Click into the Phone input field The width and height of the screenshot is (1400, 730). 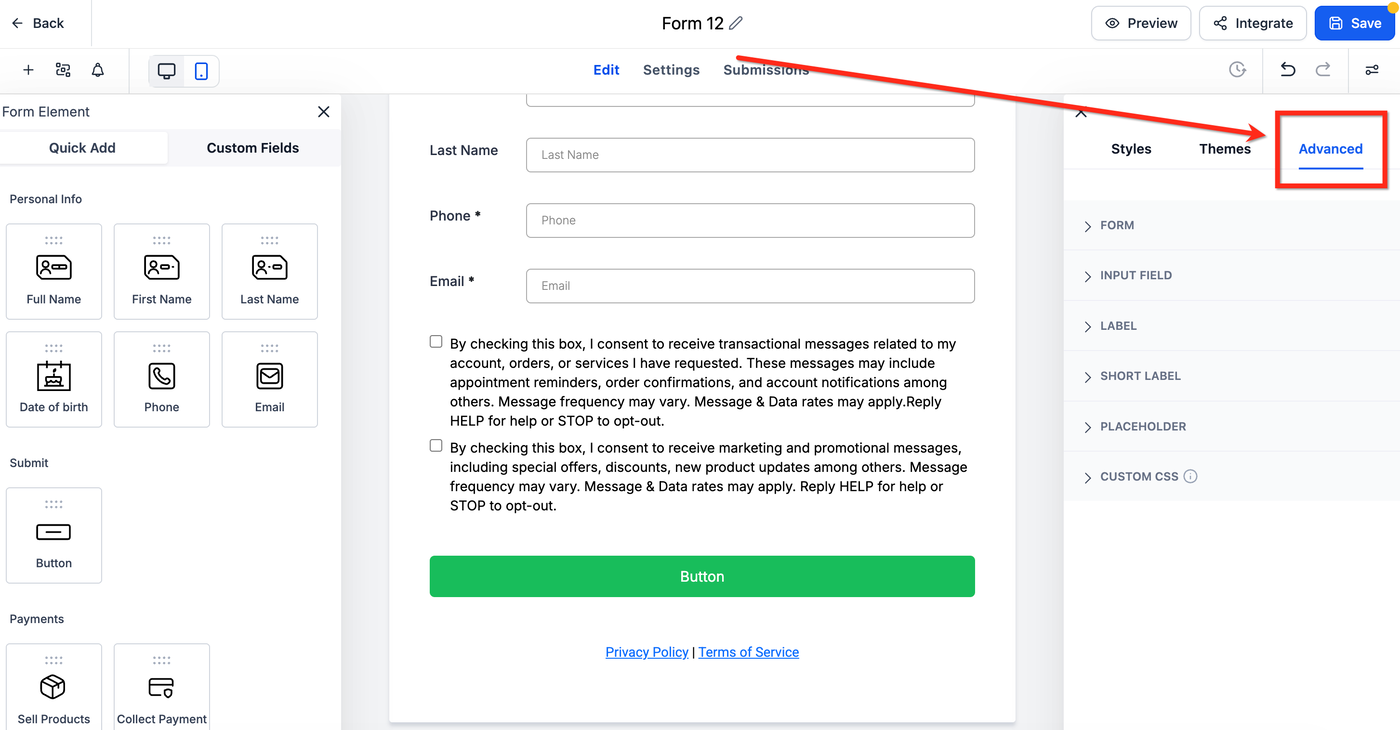tap(750, 220)
